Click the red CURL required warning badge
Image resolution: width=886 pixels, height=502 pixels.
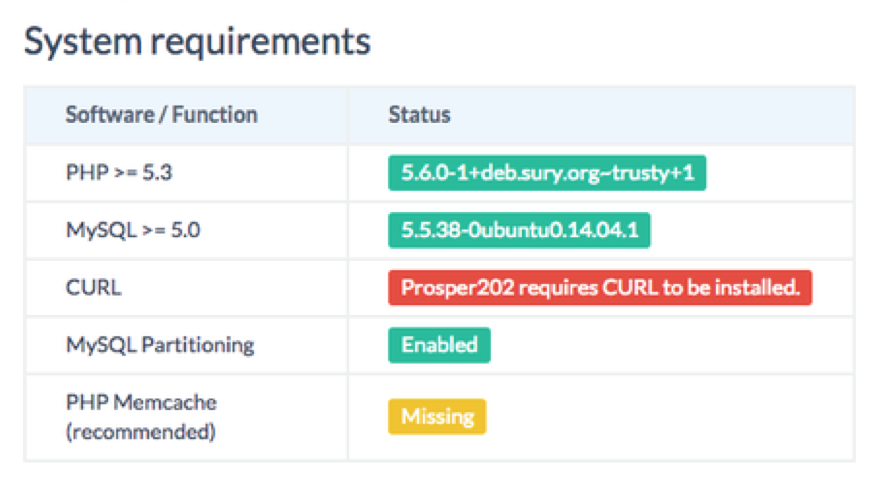[x=600, y=288]
